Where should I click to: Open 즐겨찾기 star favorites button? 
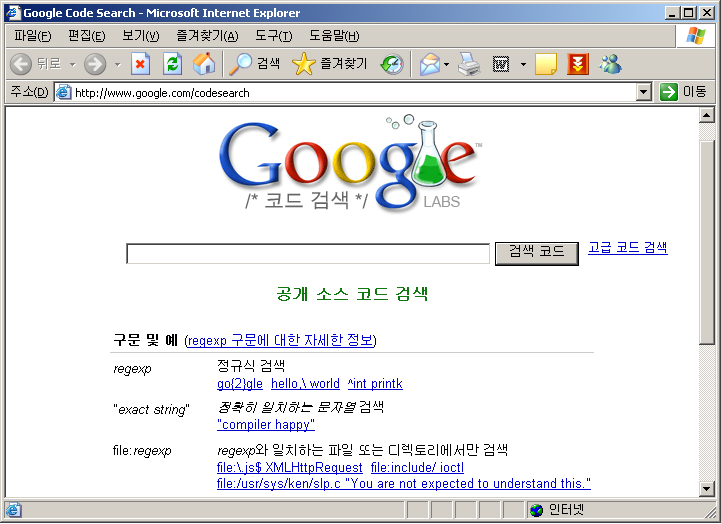(x=330, y=64)
